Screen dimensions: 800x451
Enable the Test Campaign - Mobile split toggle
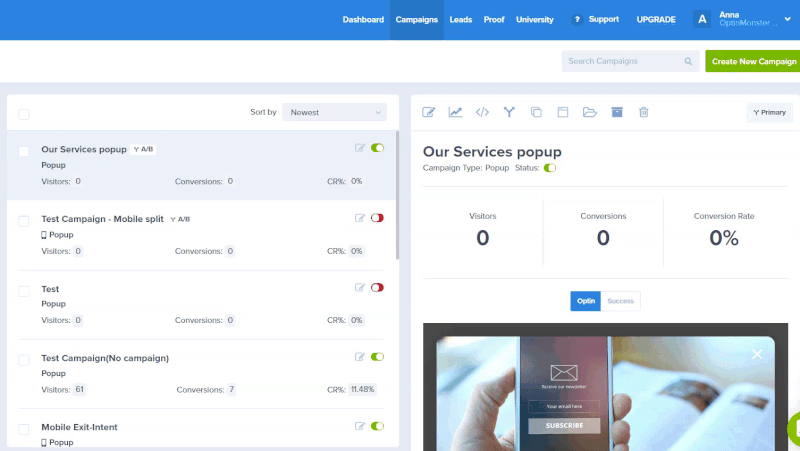(378, 218)
